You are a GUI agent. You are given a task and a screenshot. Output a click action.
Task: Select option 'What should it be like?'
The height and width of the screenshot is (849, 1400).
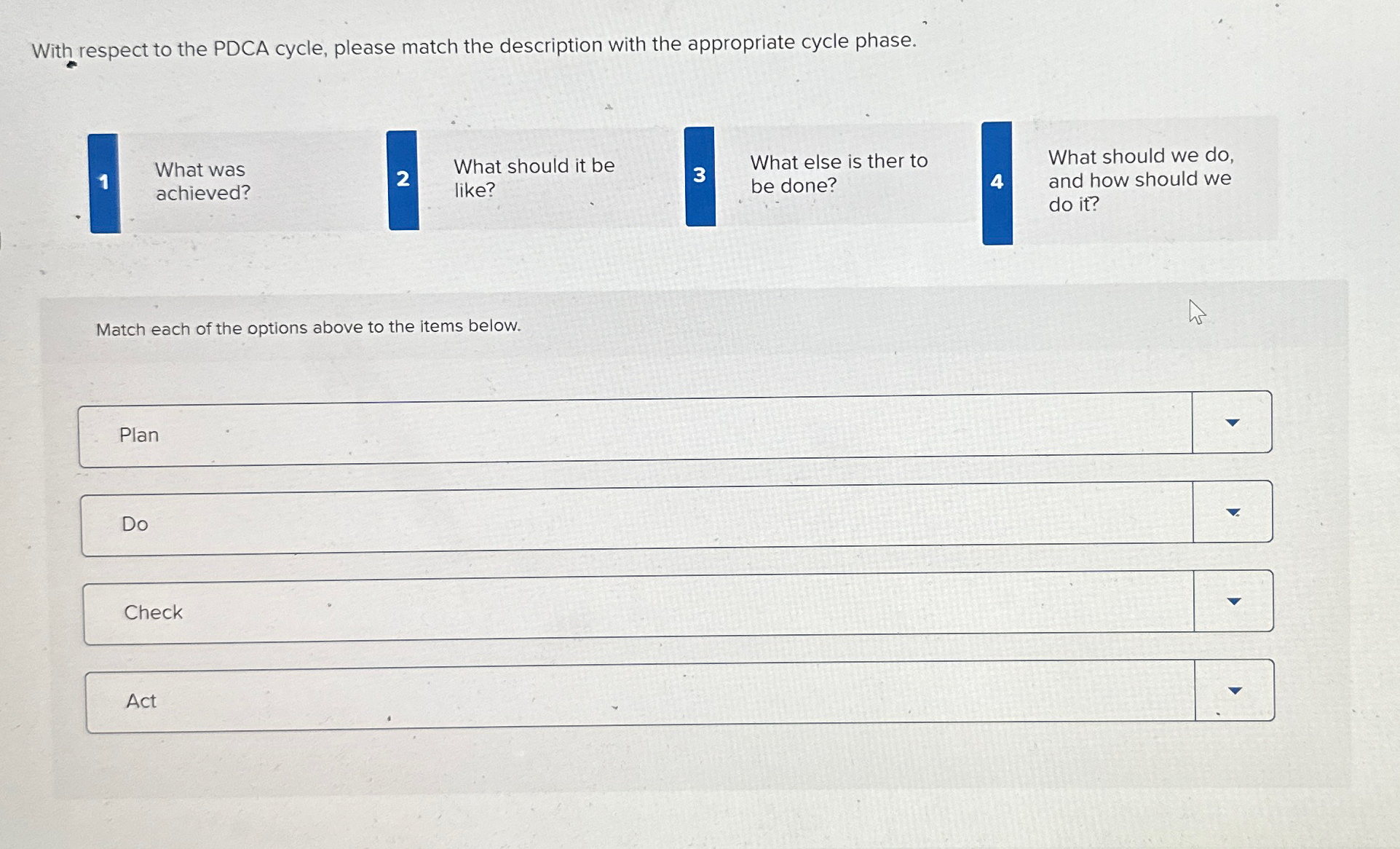534,178
